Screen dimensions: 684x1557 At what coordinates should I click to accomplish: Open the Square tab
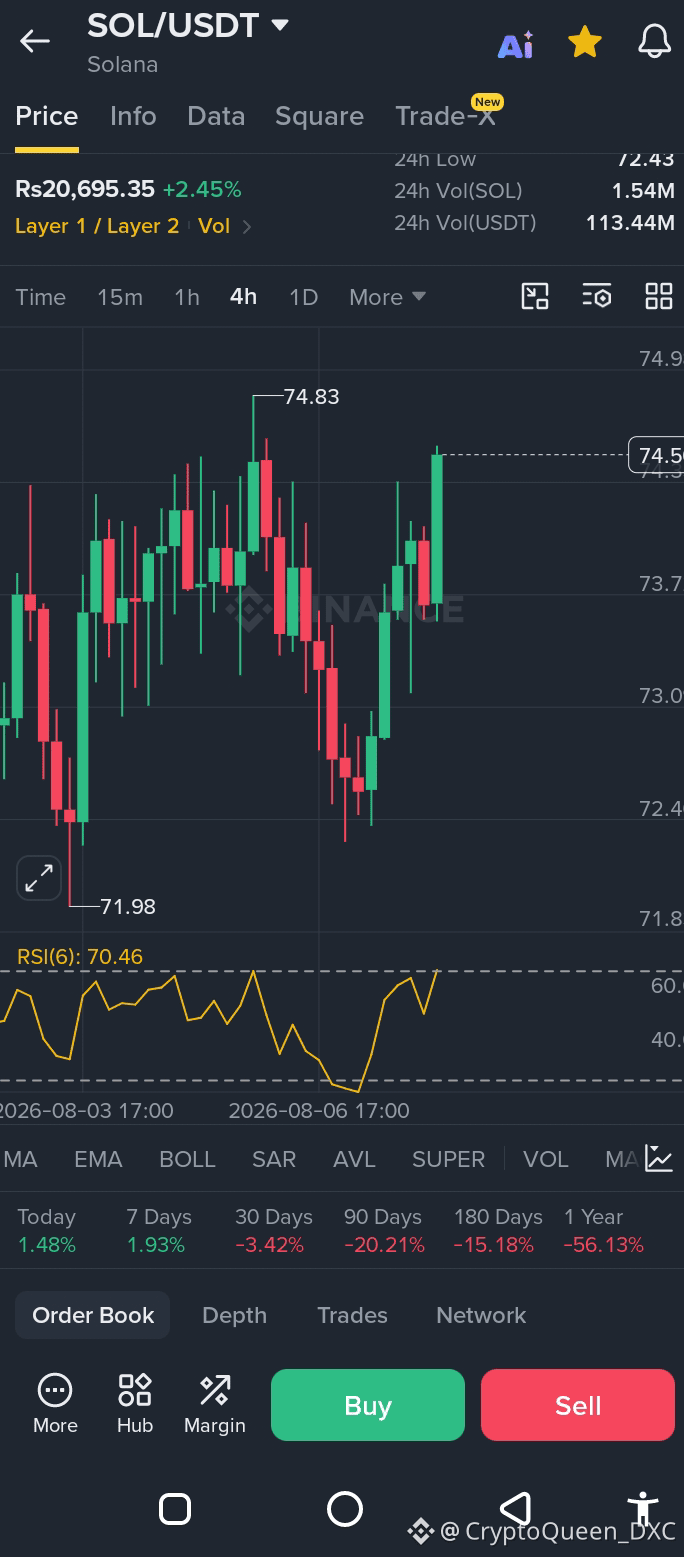click(319, 116)
